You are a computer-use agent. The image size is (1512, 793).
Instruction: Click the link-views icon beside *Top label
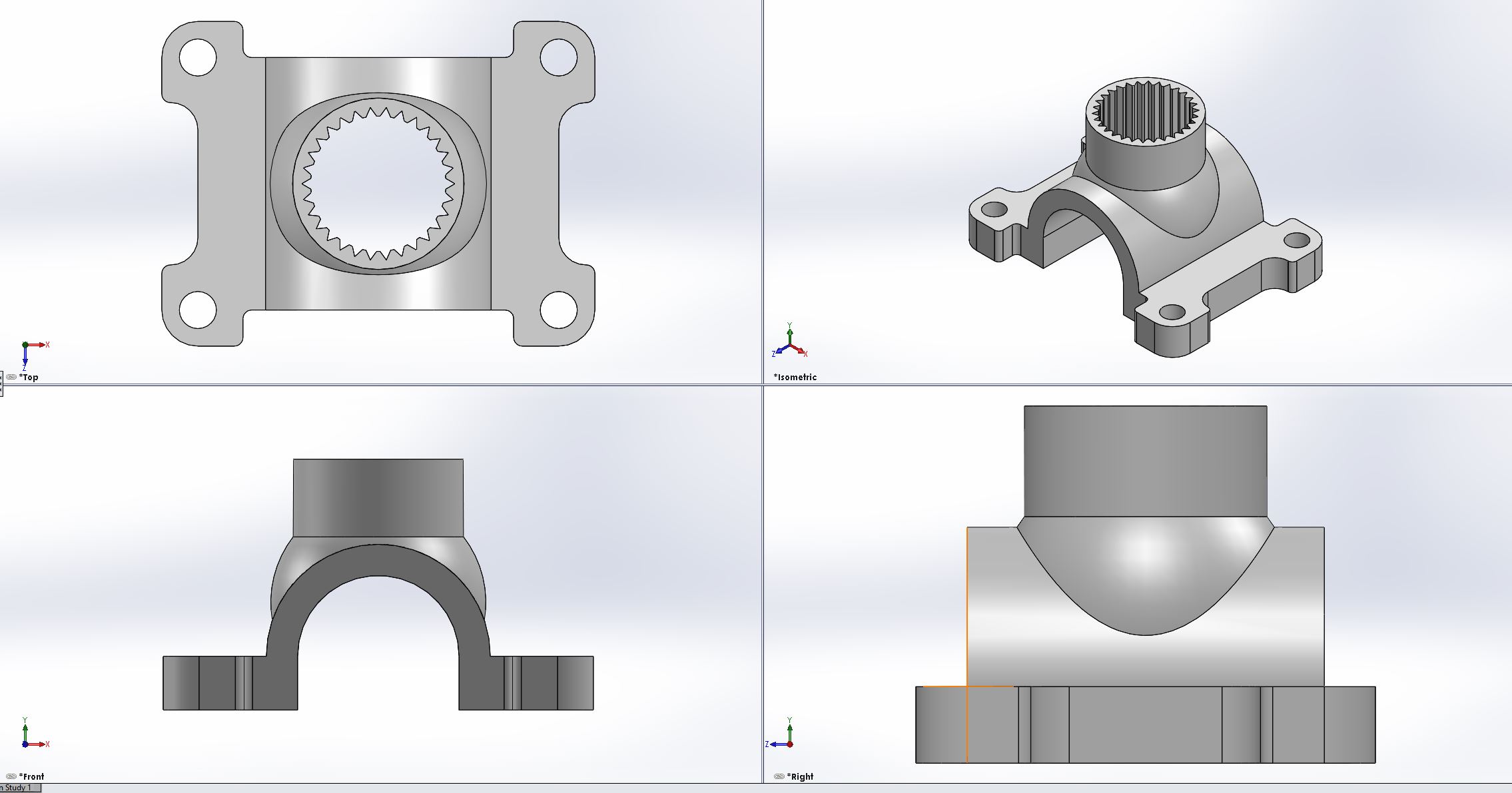[x=11, y=377]
